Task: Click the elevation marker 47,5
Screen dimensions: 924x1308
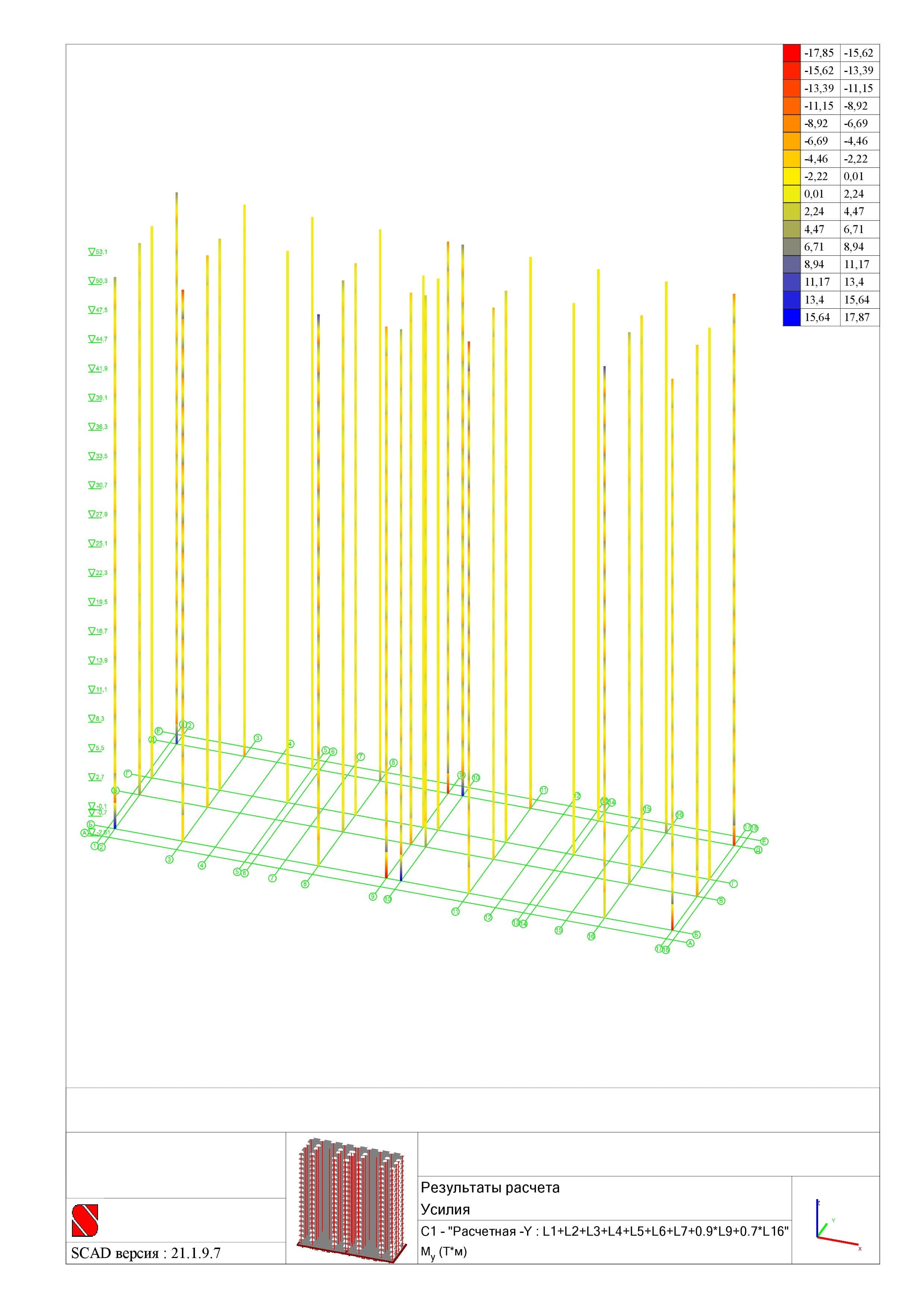Action: 98,310
